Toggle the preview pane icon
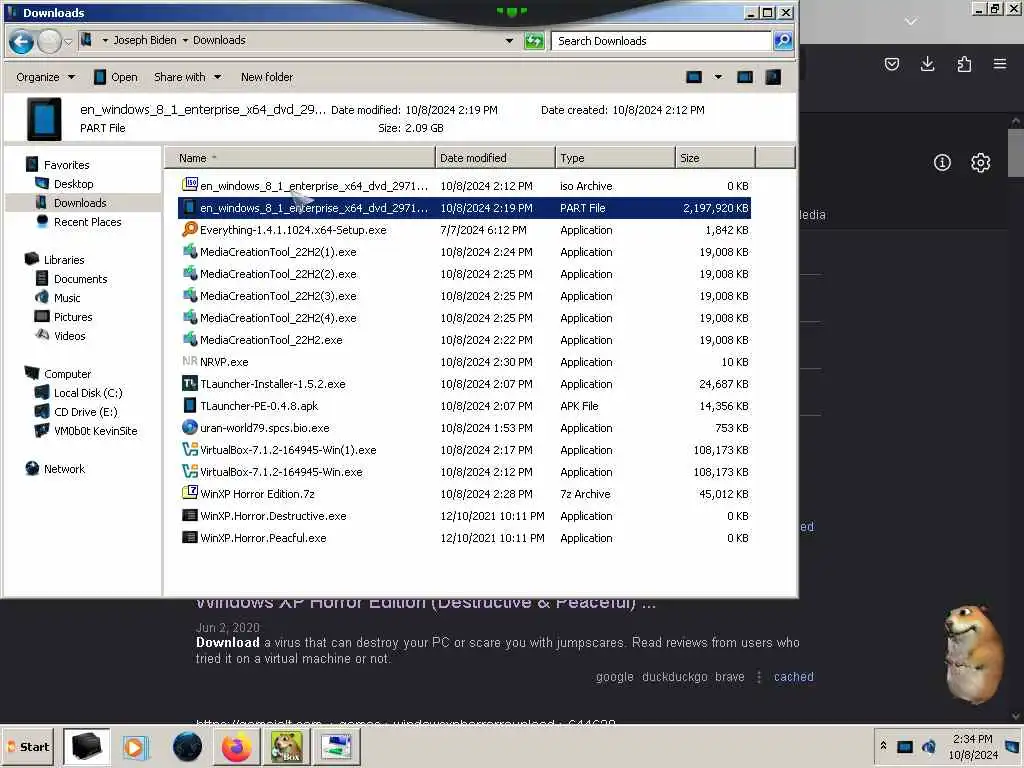The width and height of the screenshot is (1024, 768). pyautogui.click(x=744, y=77)
